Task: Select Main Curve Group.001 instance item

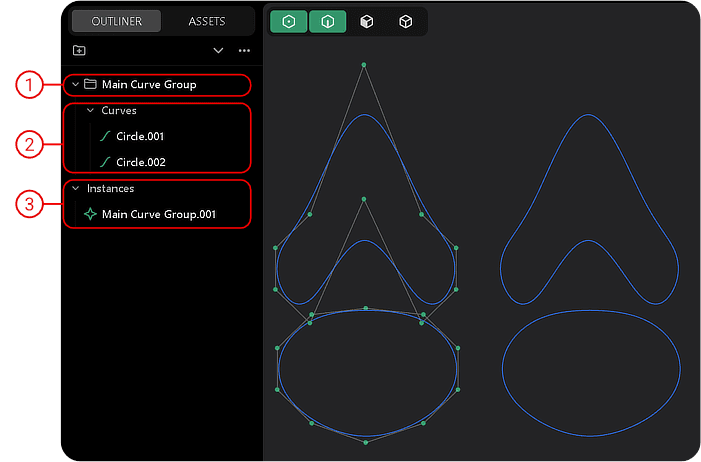Action: [158, 214]
